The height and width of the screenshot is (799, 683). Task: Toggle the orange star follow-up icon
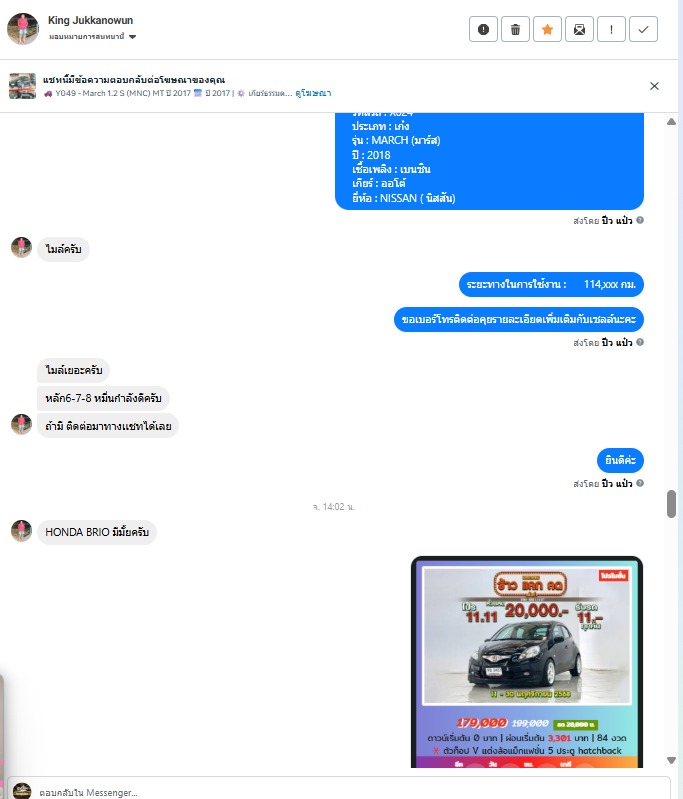pos(547,29)
